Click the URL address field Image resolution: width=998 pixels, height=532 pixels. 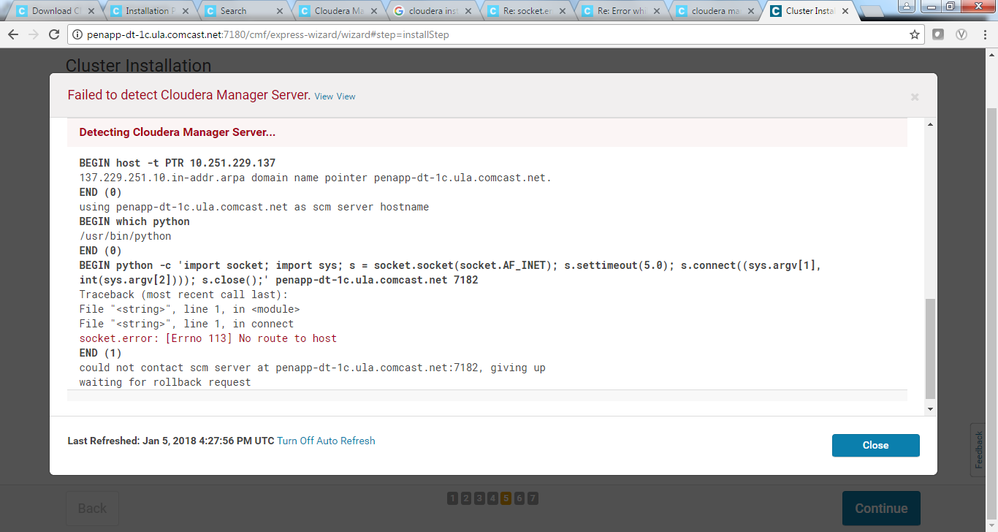point(490,34)
